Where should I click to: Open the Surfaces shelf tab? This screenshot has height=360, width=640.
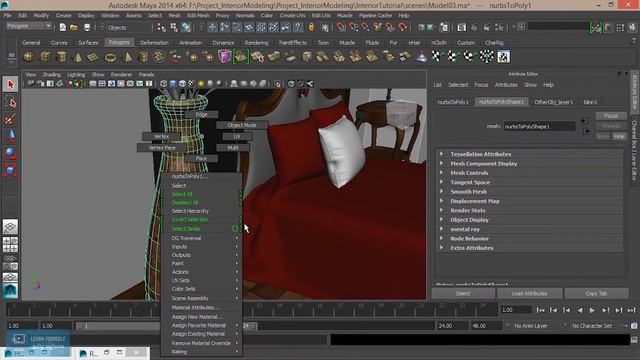point(88,42)
